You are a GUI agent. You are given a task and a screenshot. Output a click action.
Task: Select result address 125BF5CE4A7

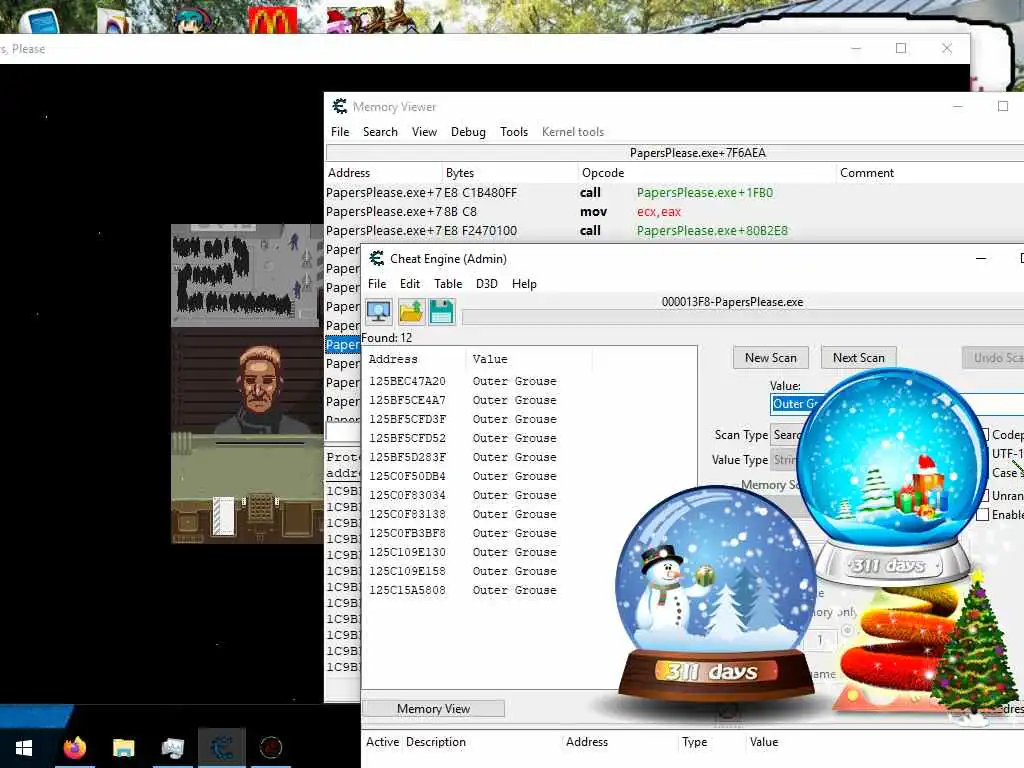[x=407, y=400]
